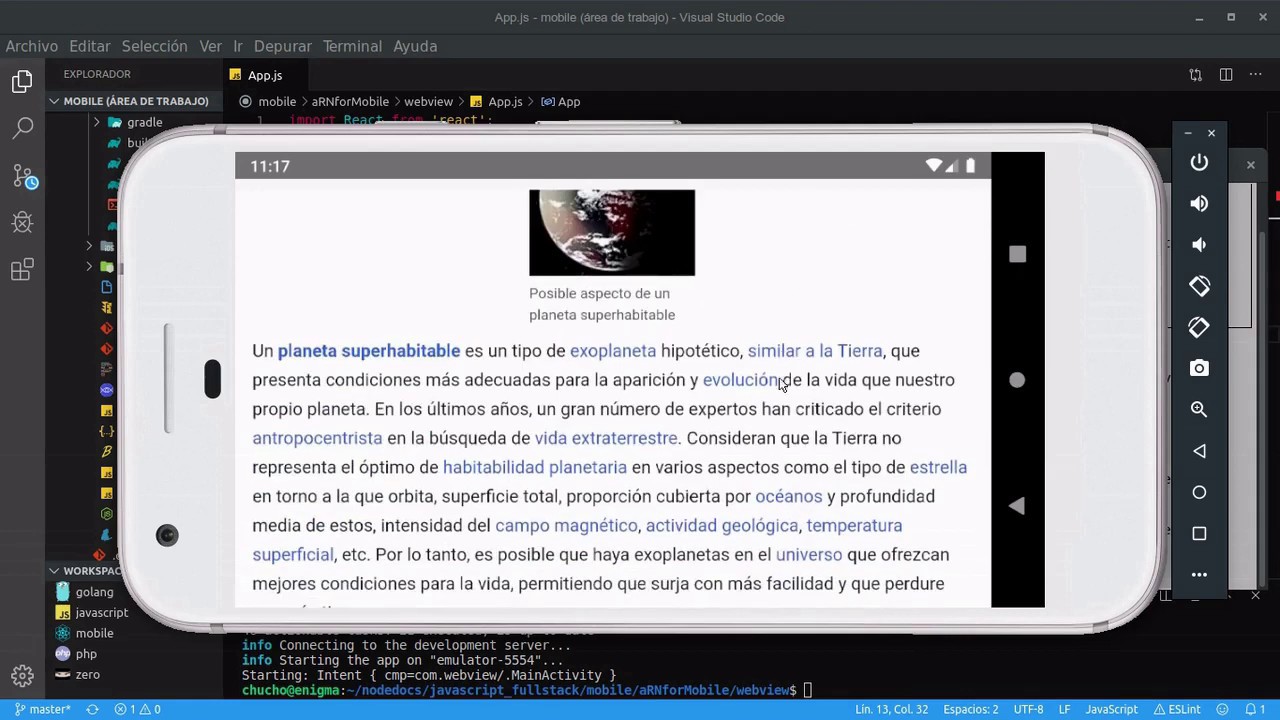
Task: Rotate emulator left with toolbar icon
Action: pyautogui.click(x=1199, y=286)
